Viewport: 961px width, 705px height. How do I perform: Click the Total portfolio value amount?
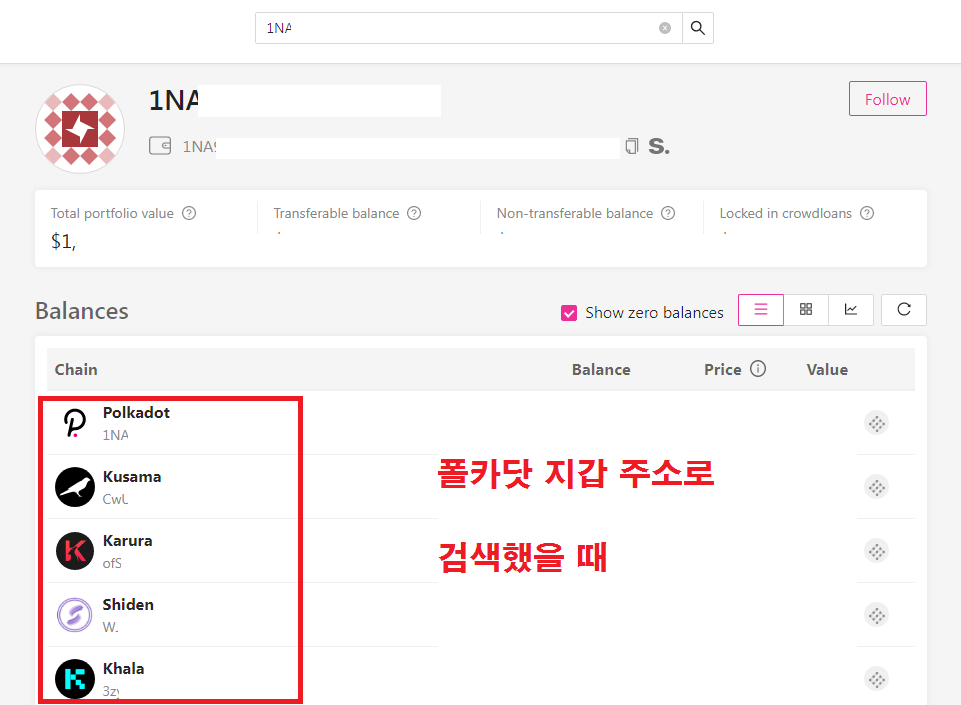point(64,242)
